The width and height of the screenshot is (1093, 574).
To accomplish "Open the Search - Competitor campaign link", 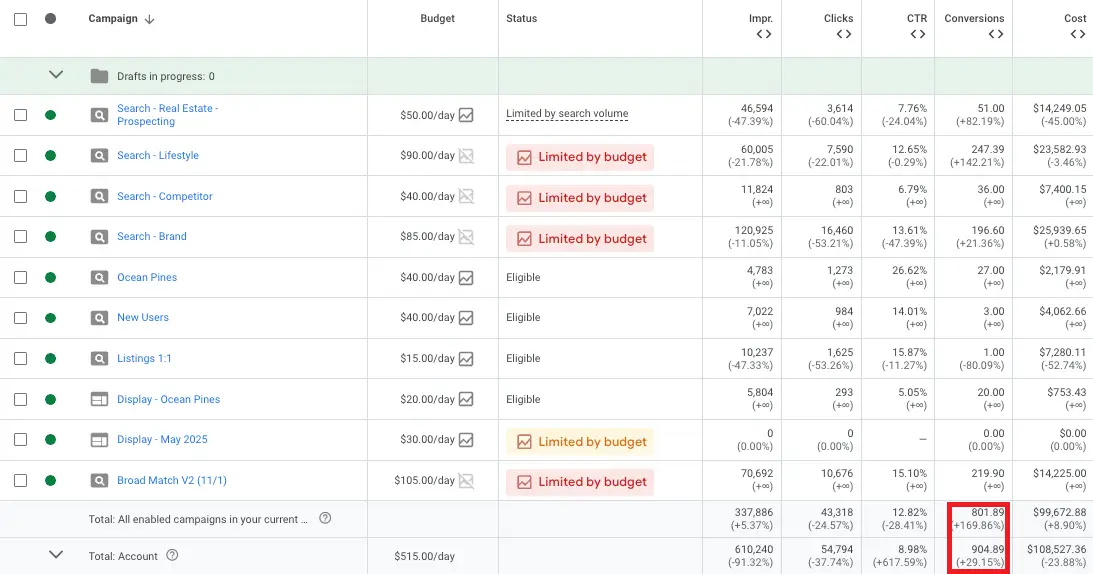I will point(165,196).
